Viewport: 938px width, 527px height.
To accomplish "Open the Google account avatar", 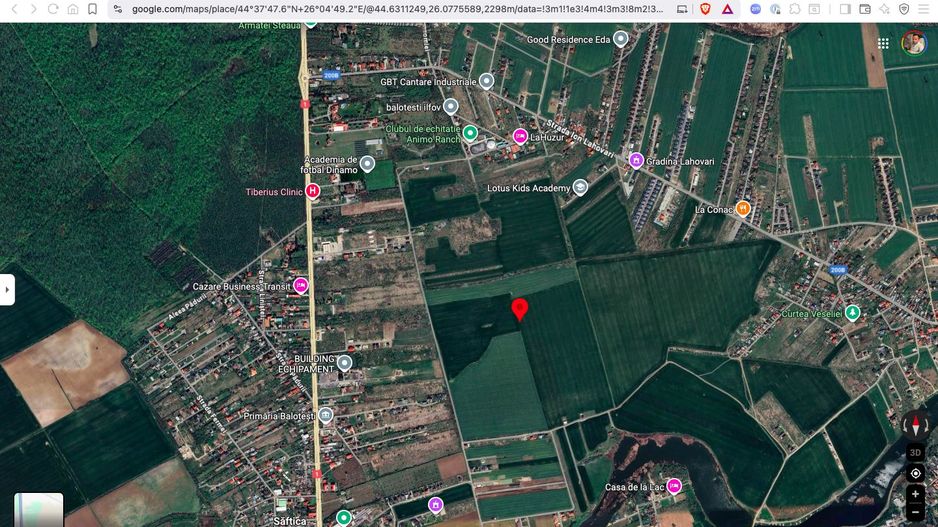I will pyautogui.click(x=914, y=42).
